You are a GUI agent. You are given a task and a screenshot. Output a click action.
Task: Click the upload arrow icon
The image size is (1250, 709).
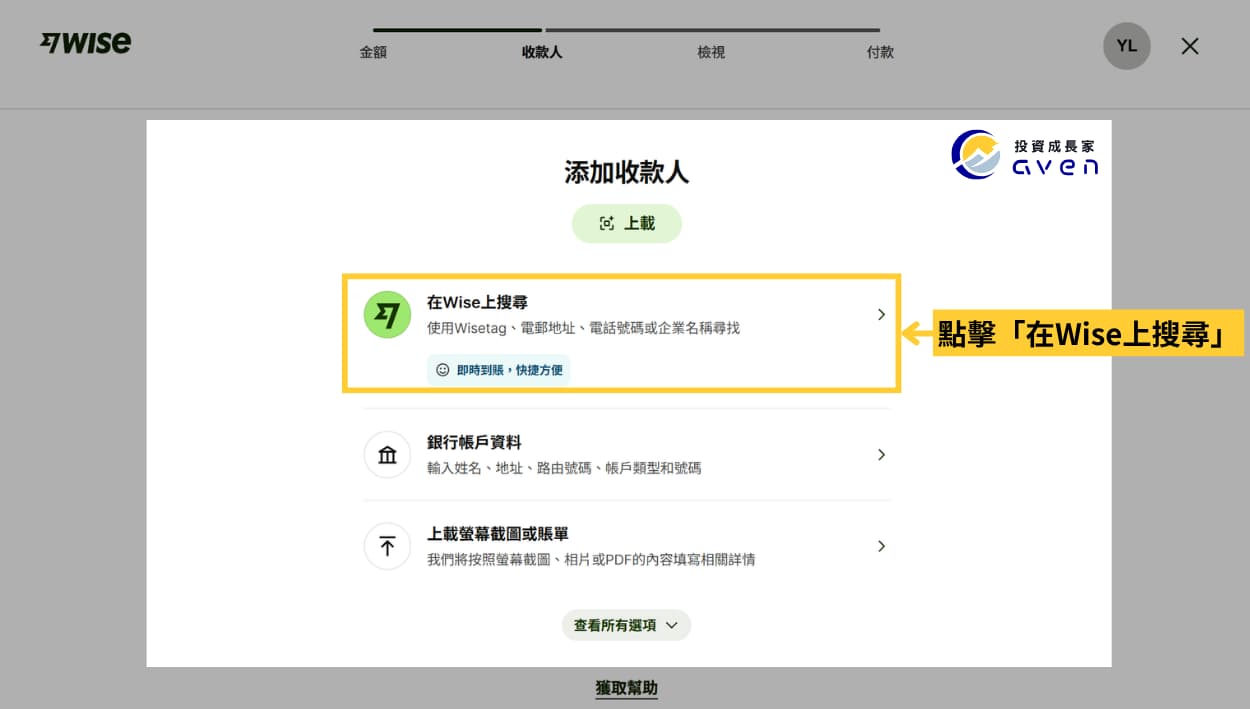(x=387, y=546)
